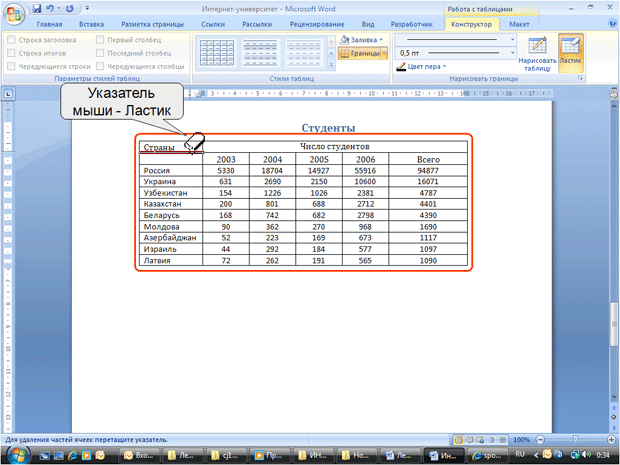
Task: Enable the Строка заголовка checkbox
Action: click(x=11, y=40)
